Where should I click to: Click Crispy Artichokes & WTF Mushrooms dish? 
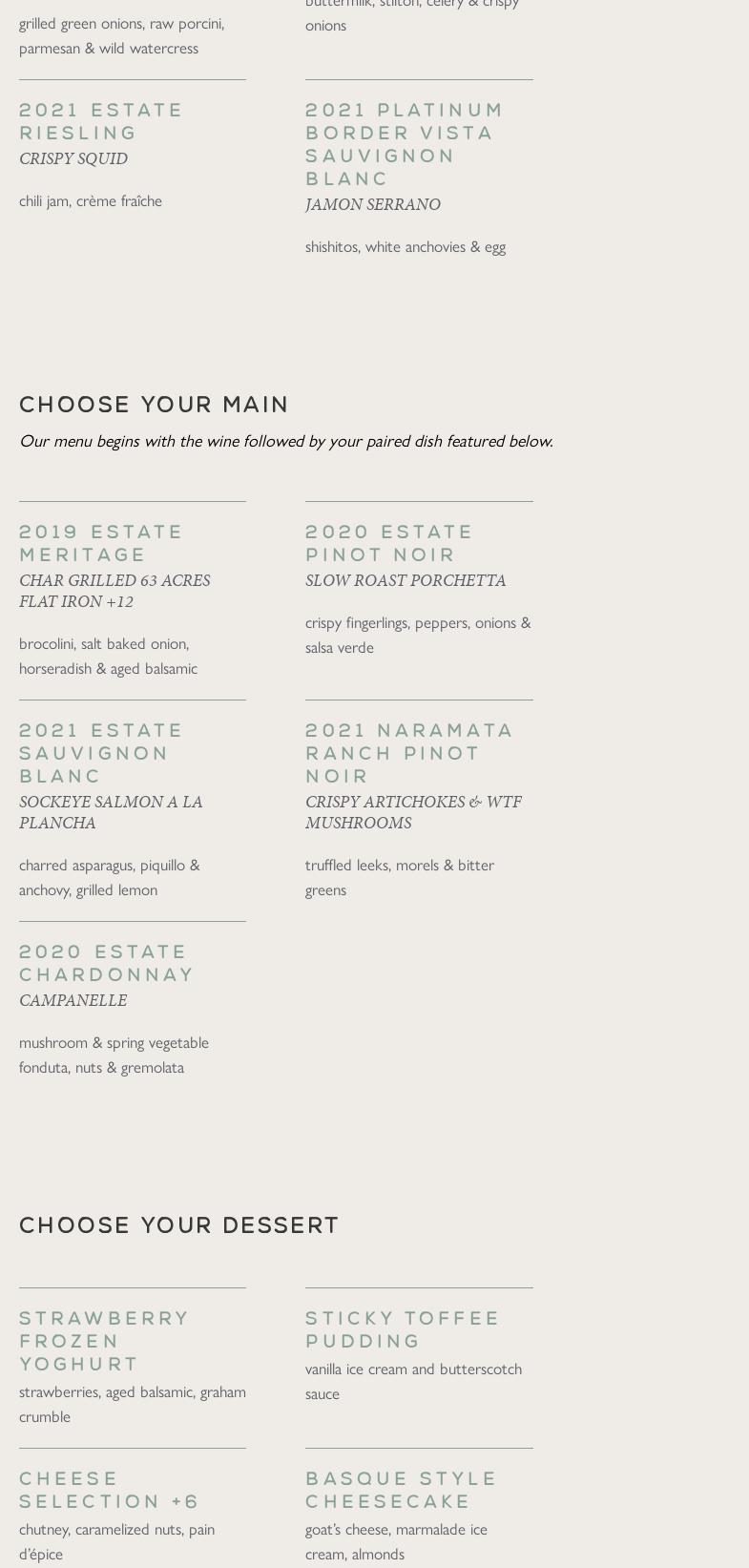click(413, 812)
